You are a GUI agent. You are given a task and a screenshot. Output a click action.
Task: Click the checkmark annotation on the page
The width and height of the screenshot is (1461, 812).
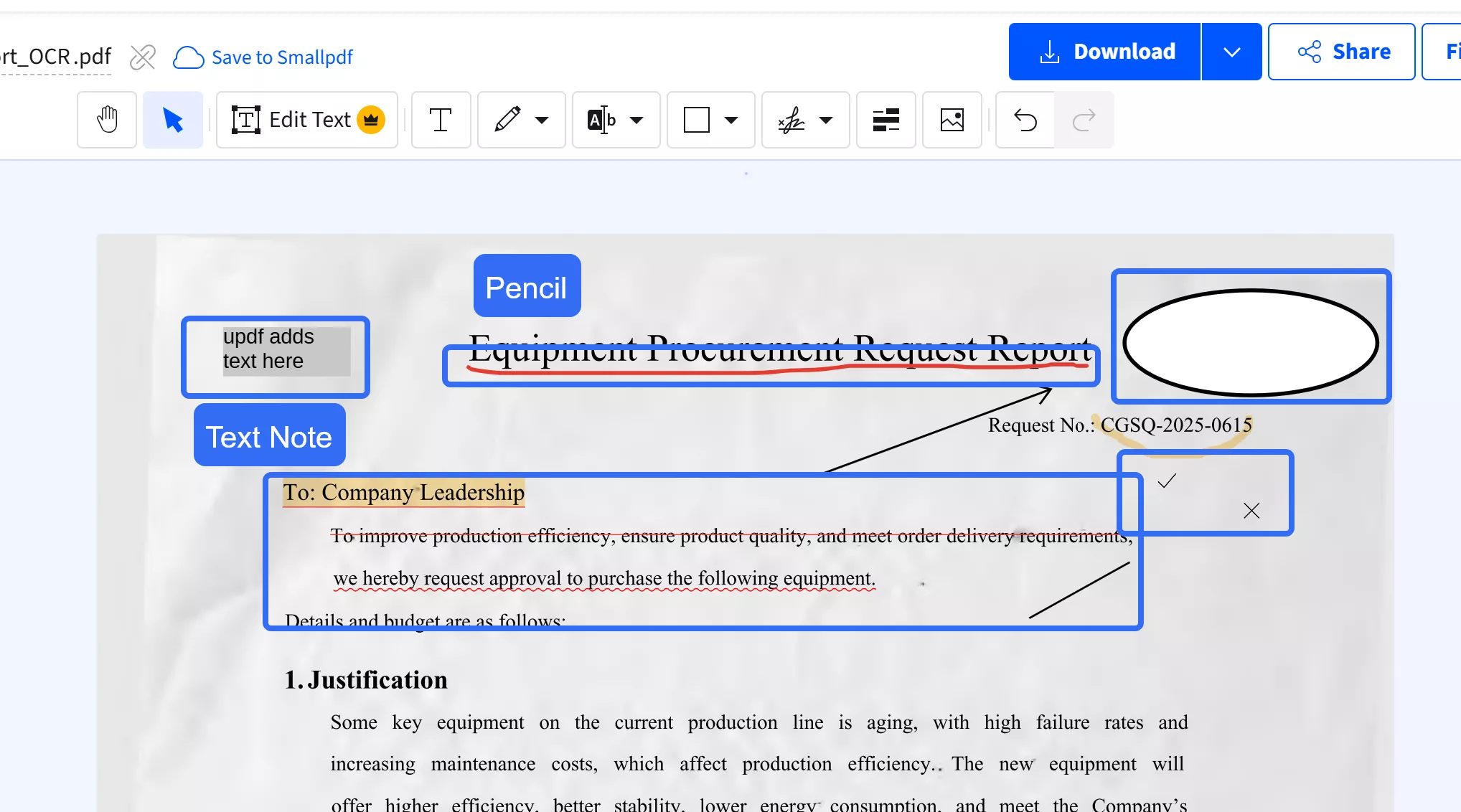(1168, 481)
